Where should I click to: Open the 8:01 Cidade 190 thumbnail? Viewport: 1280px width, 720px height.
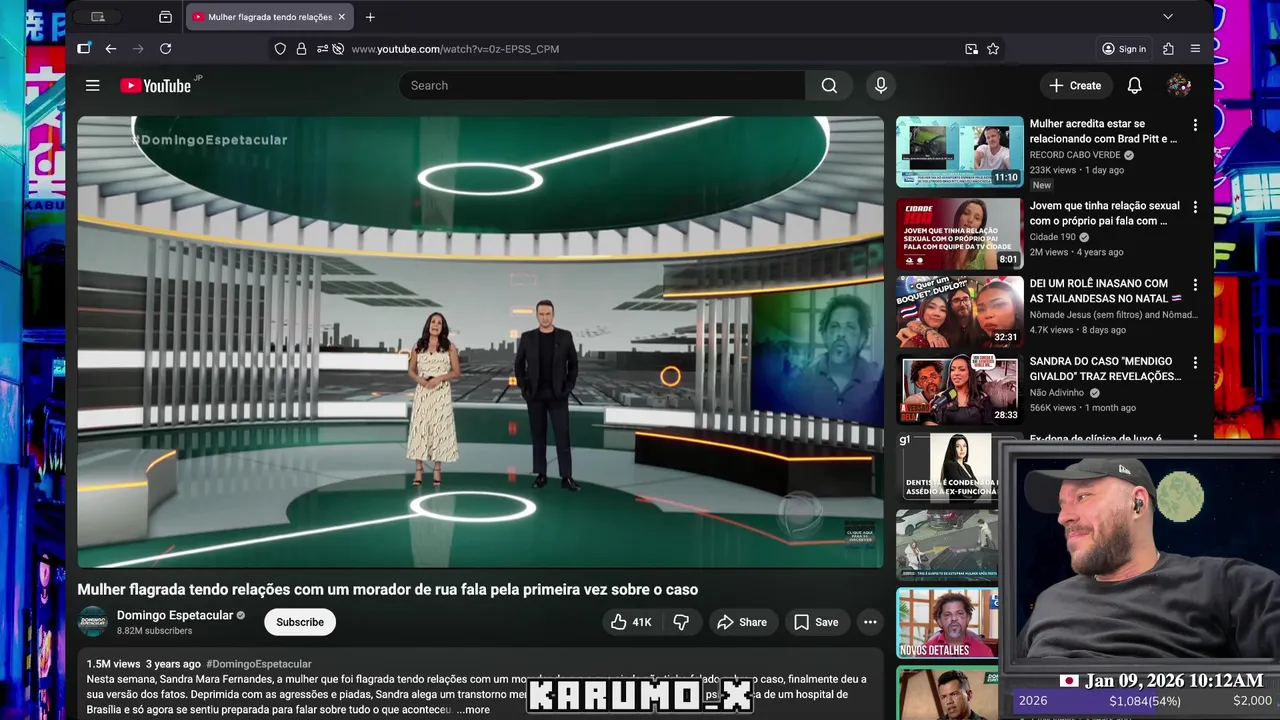(x=960, y=234)
